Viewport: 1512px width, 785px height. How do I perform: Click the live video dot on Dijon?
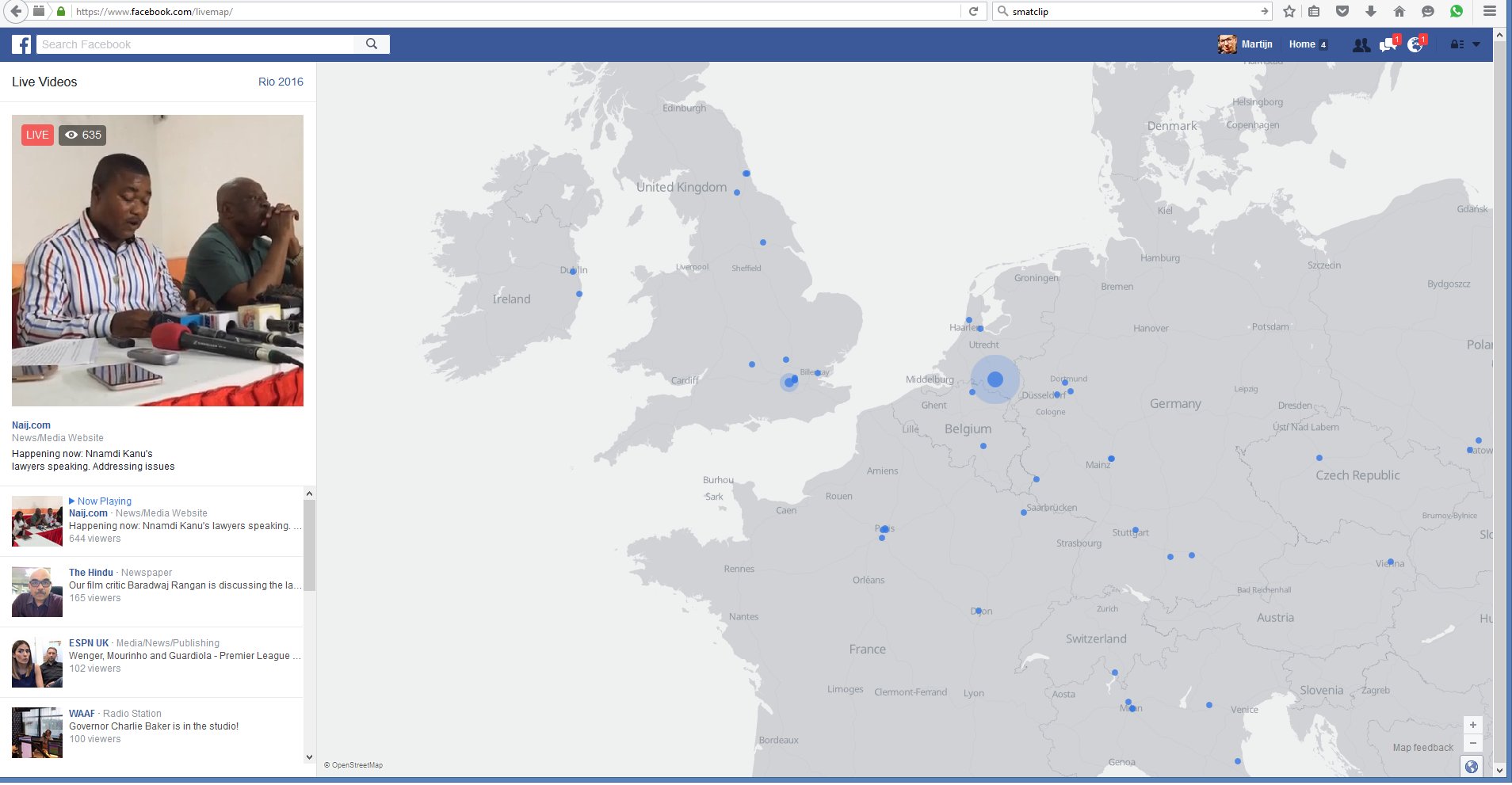coord(979,611)
